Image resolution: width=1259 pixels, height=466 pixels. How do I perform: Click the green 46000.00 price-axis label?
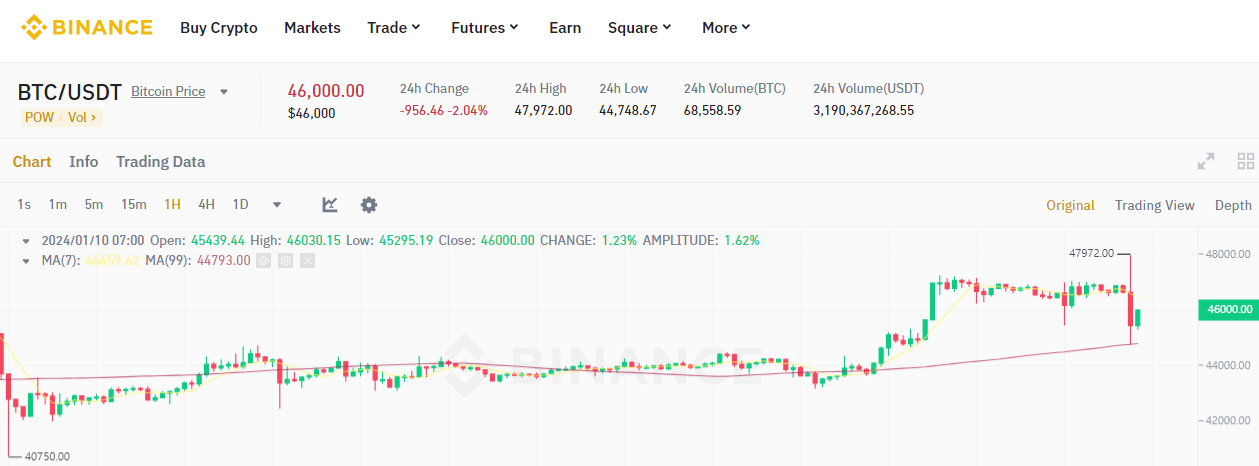(x=1229, y=310)
